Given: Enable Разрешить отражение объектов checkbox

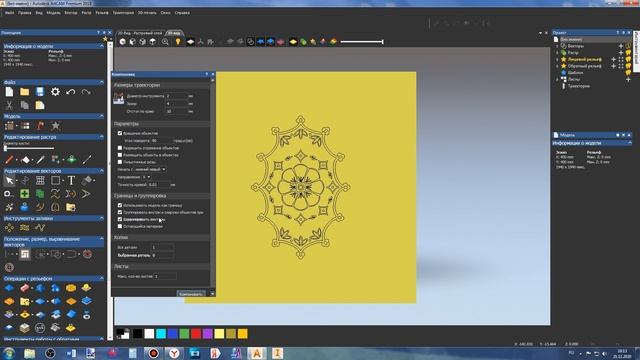Looking at the screenshot, I should (120, 148).
